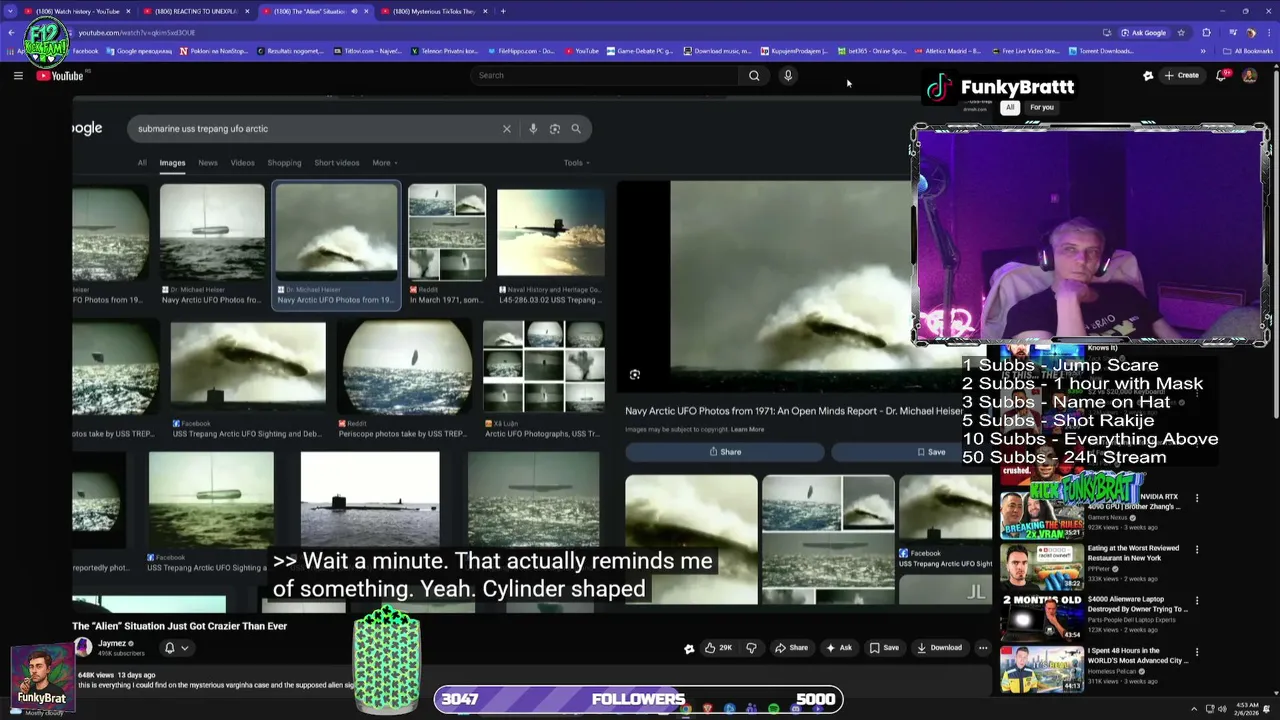Select the Google 'News' tab
The width and height of the screenshot is (1280, 720).
tap(208, 163)
